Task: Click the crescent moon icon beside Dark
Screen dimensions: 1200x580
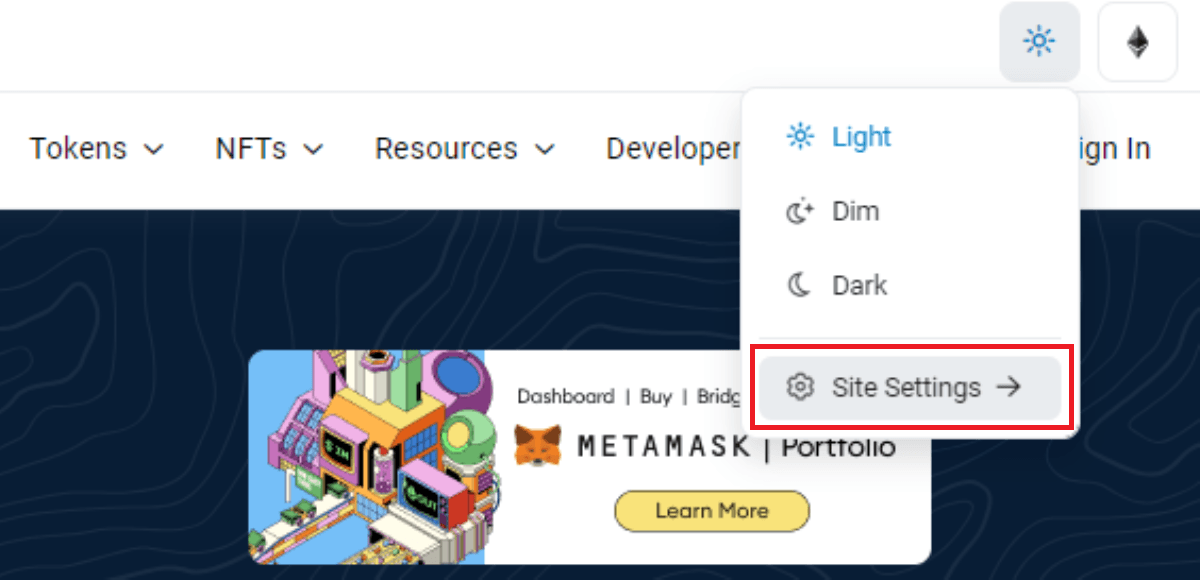Action: point(799,285)
